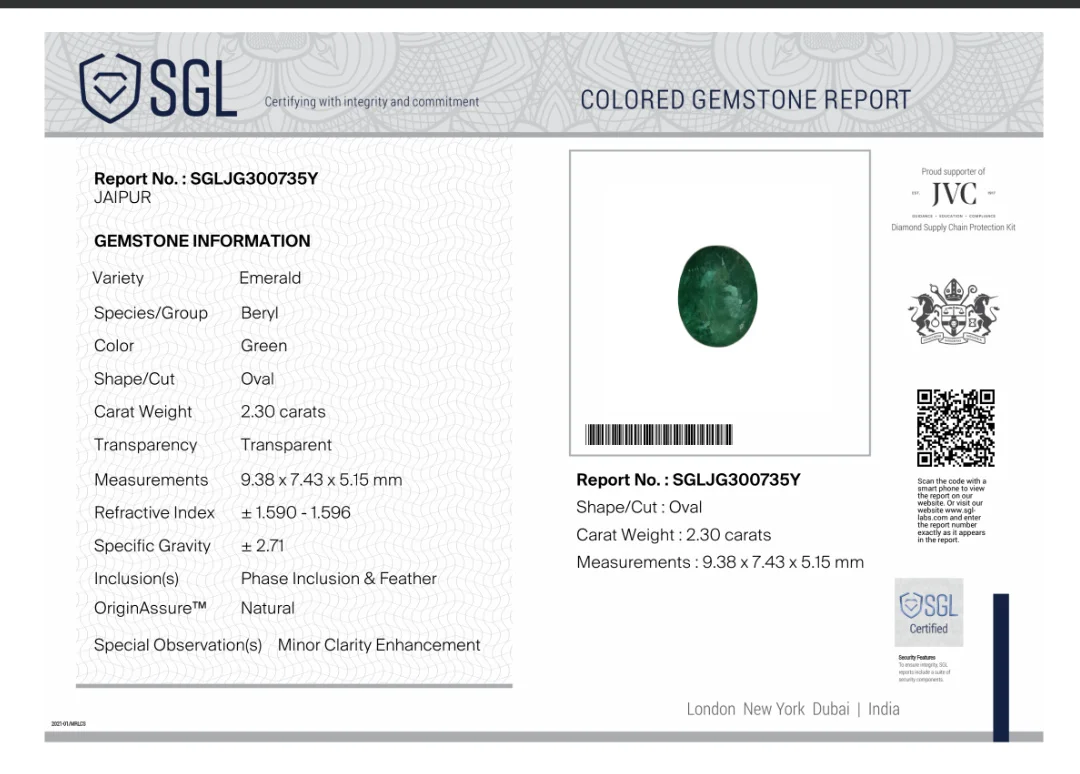1080x774 pixels.
Task: Click the 'Transparent' value
Action: click(x=286, y=446)
